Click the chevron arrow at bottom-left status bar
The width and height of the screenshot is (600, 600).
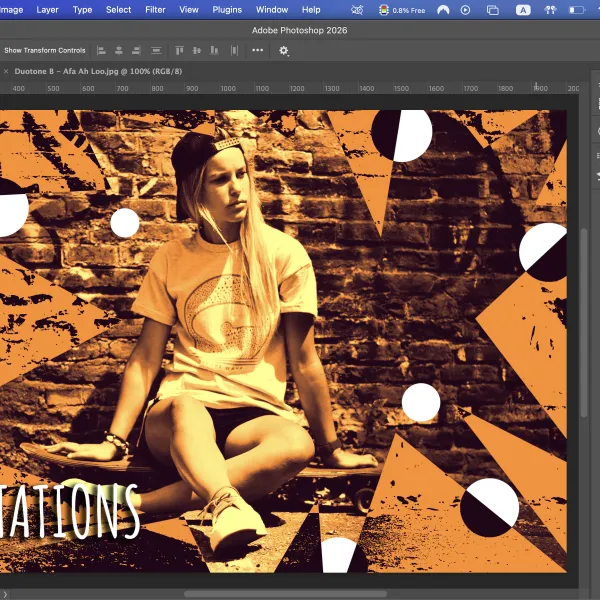point(5,594)
